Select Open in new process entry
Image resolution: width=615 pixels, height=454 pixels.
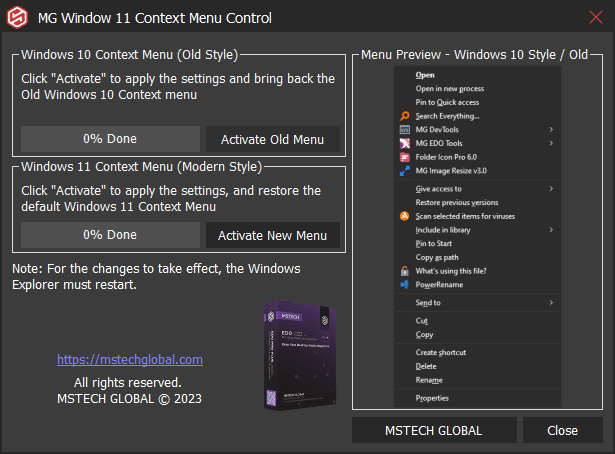click(449, 89)
